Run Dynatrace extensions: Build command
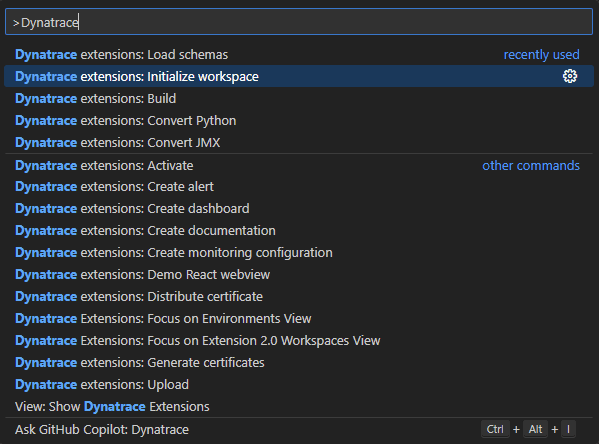 click(x=299, y=99)
